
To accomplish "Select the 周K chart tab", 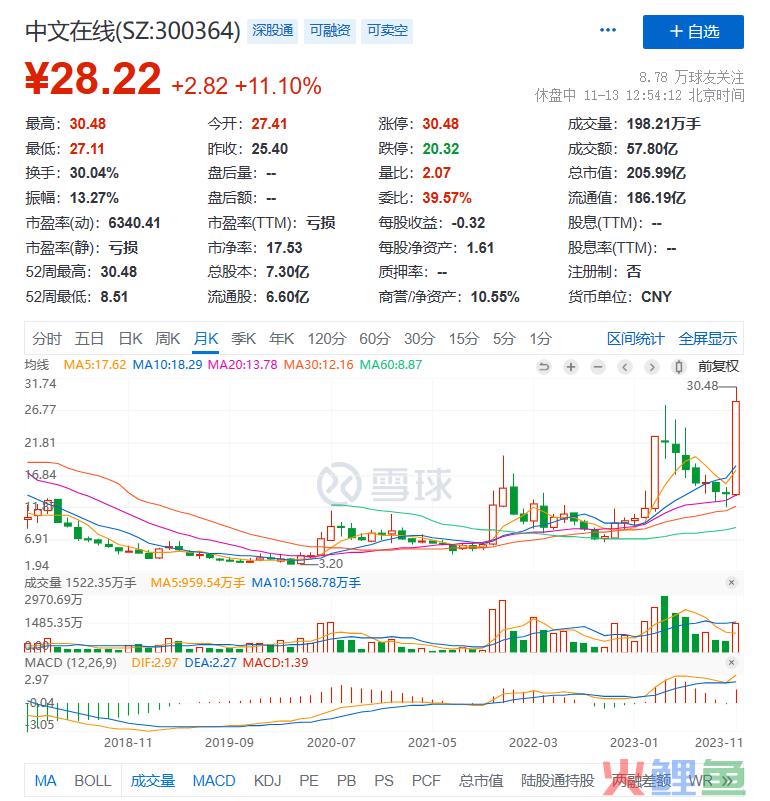I will (x=168, y=339).
